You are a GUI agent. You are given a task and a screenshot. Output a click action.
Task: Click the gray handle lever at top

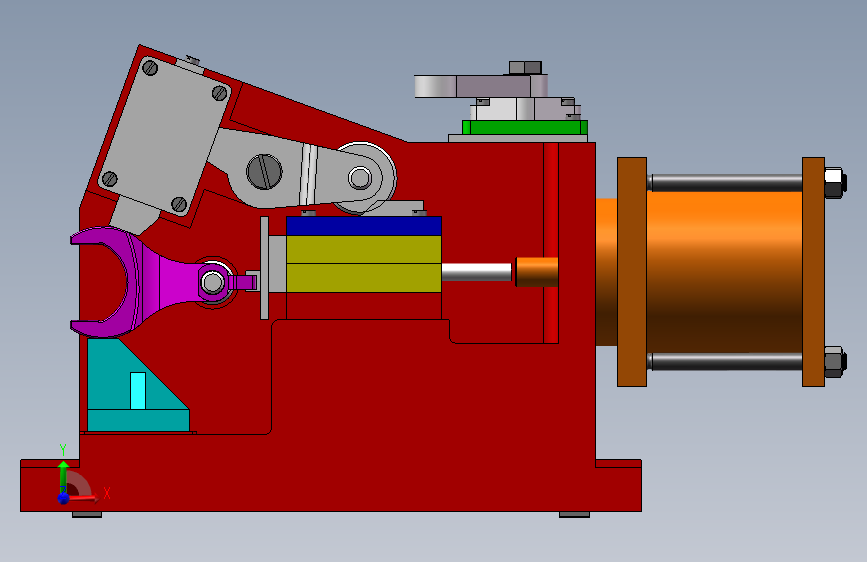coord(481,86)
